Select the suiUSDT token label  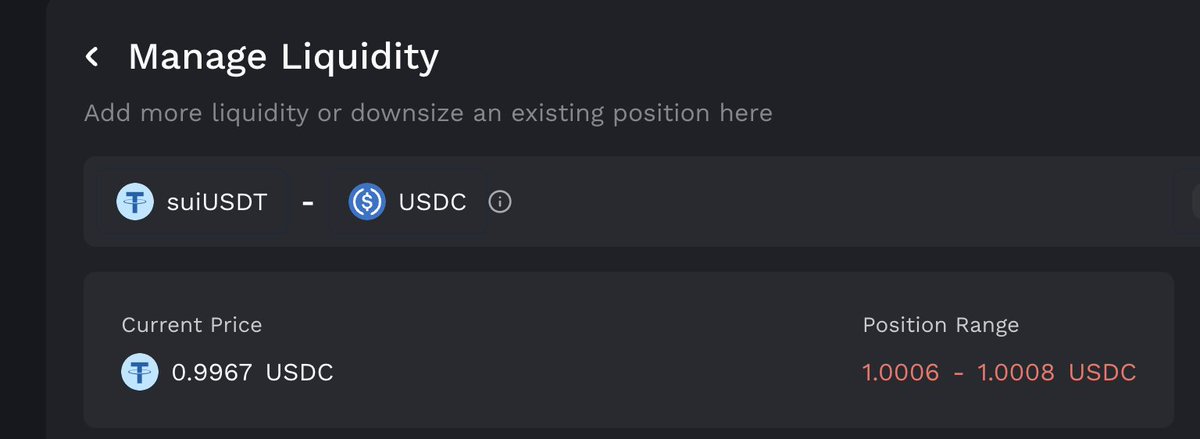pyautogui.click(x=217, y=202)
